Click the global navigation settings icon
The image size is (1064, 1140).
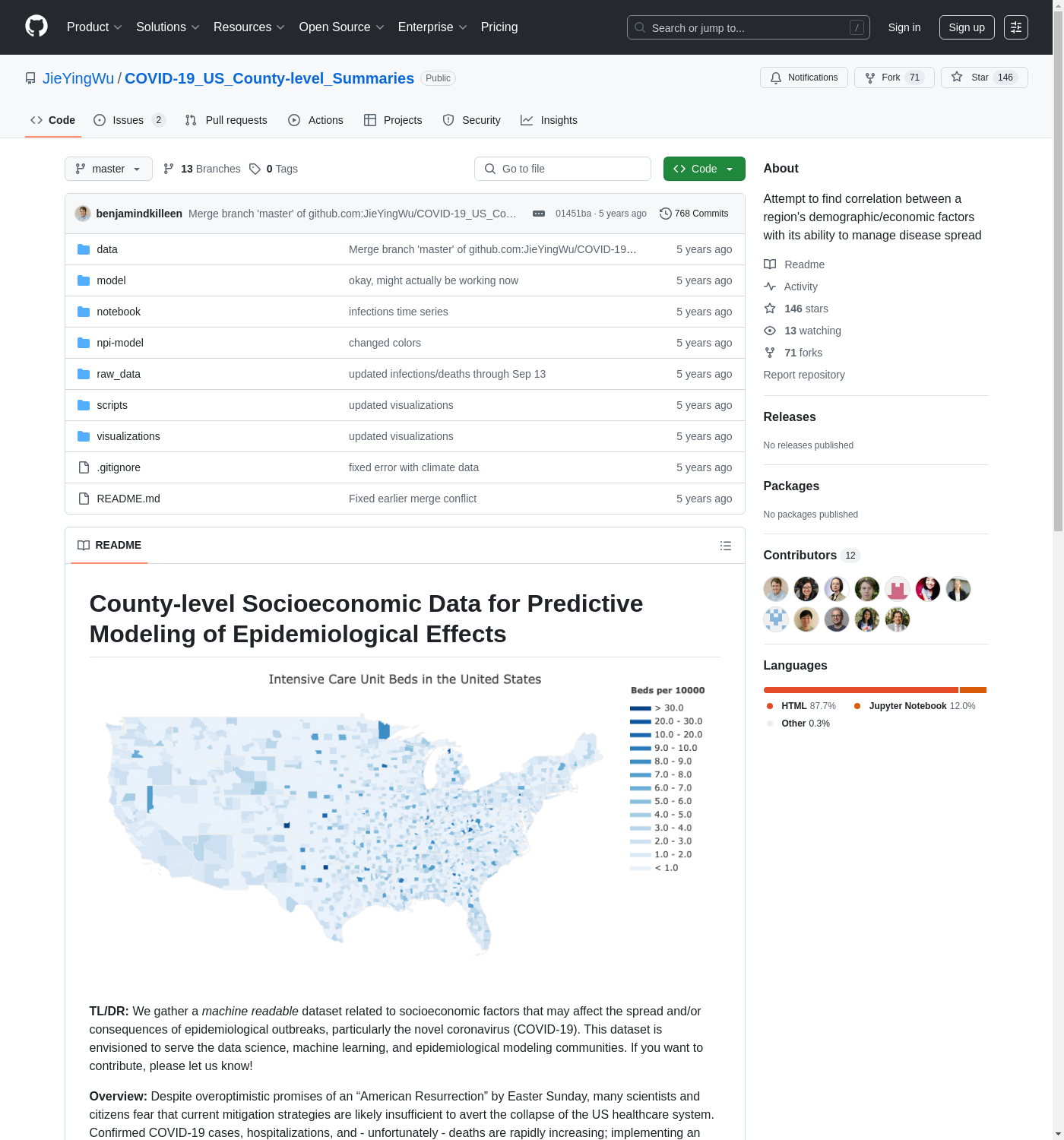1015,27
